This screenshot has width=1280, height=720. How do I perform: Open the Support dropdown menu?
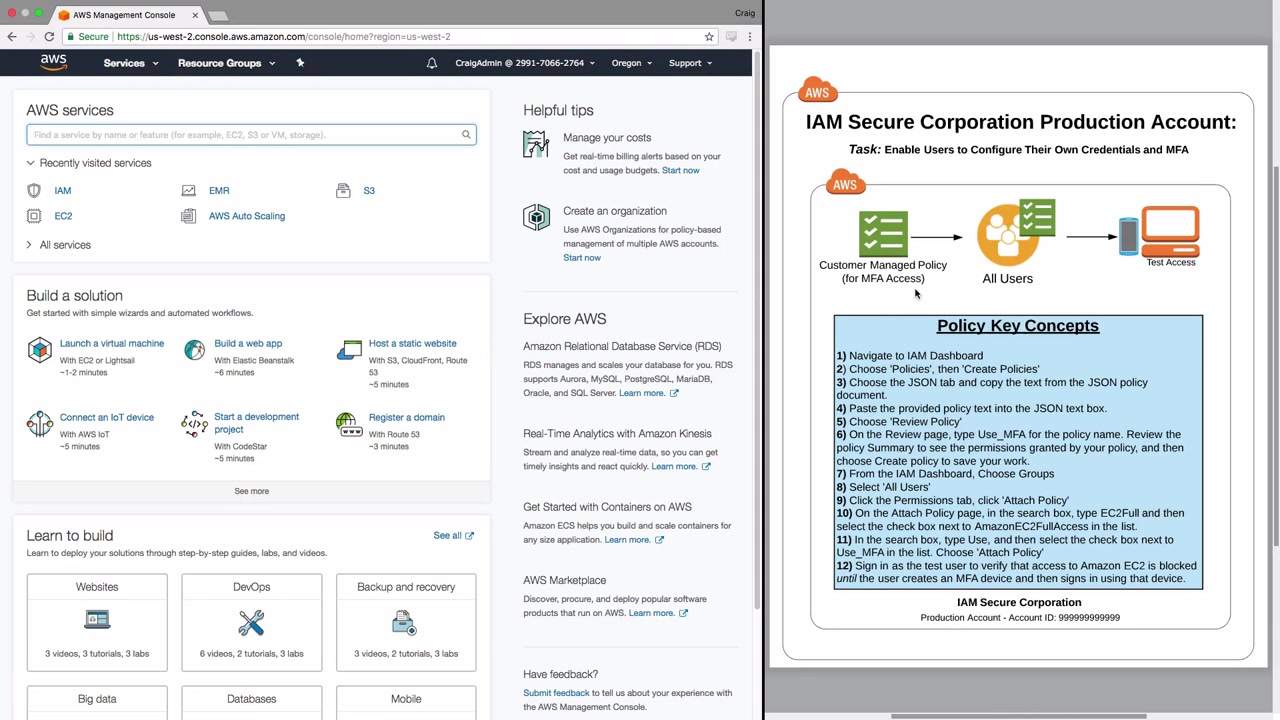coord(690,63)
